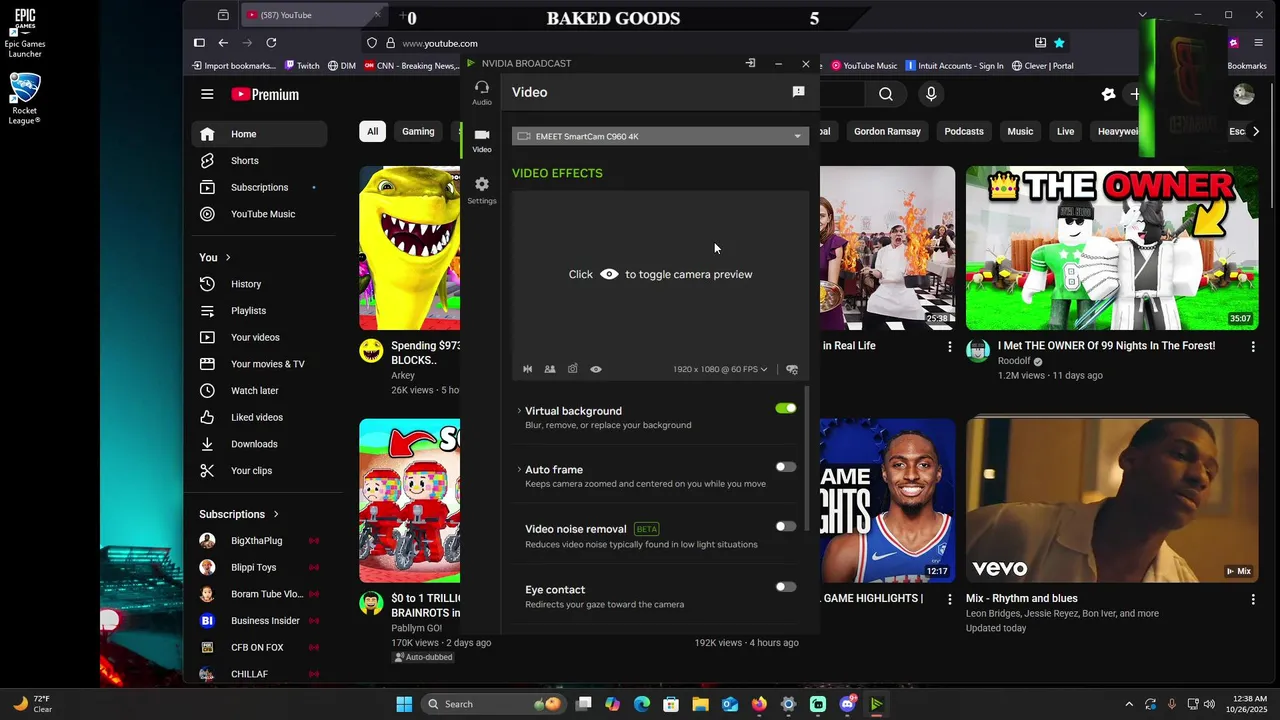Turn off the Virtual background toggle
The image size is (1280, 720).
786,408
